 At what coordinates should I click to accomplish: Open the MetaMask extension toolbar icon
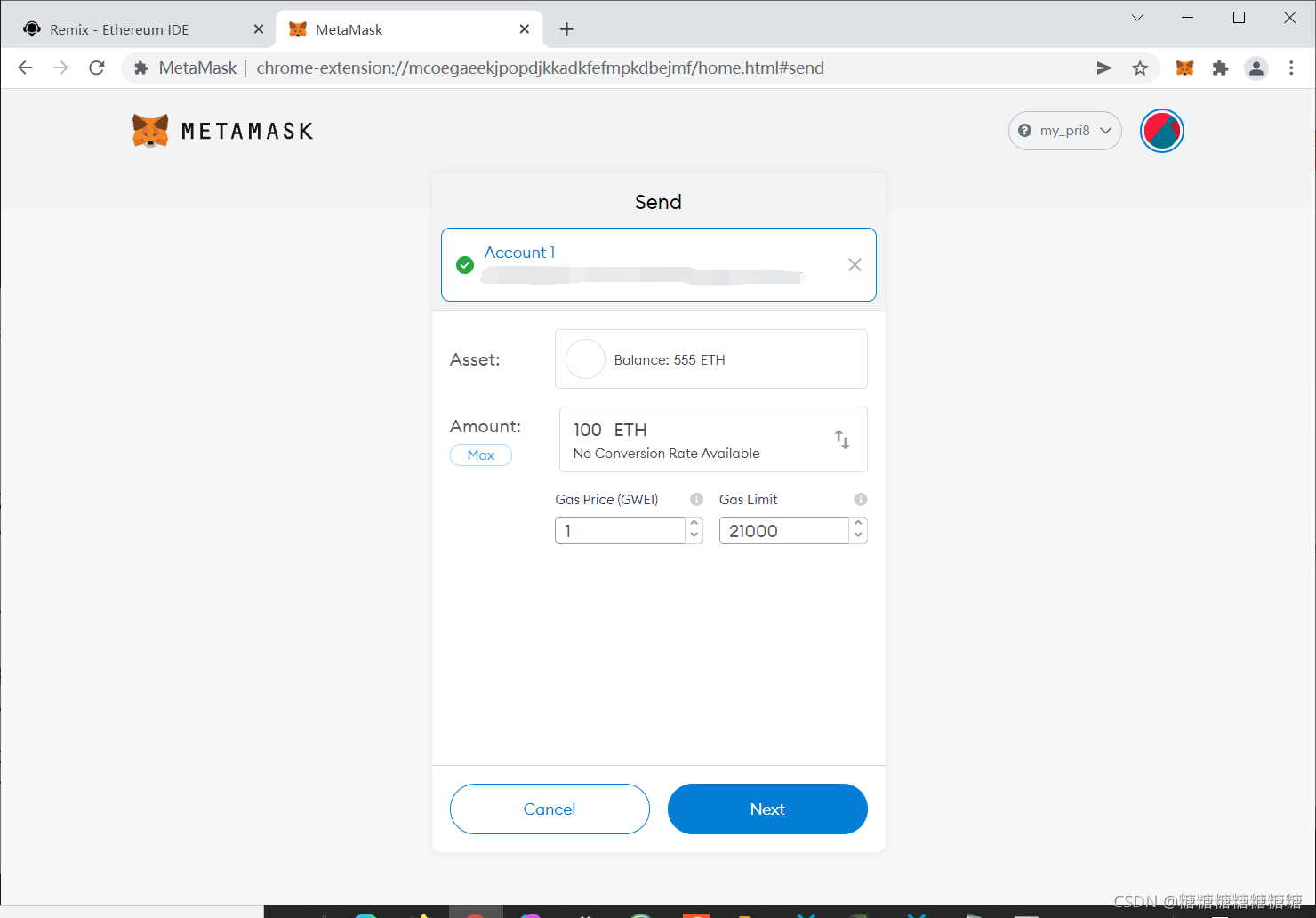tap(1184, 68)
